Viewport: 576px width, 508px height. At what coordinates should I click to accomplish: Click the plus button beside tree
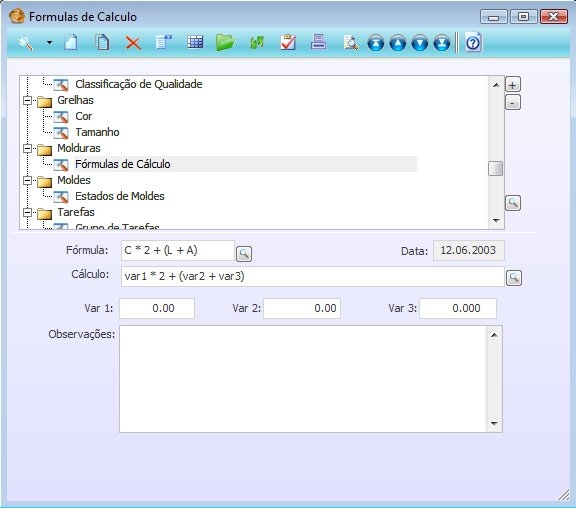513,85
